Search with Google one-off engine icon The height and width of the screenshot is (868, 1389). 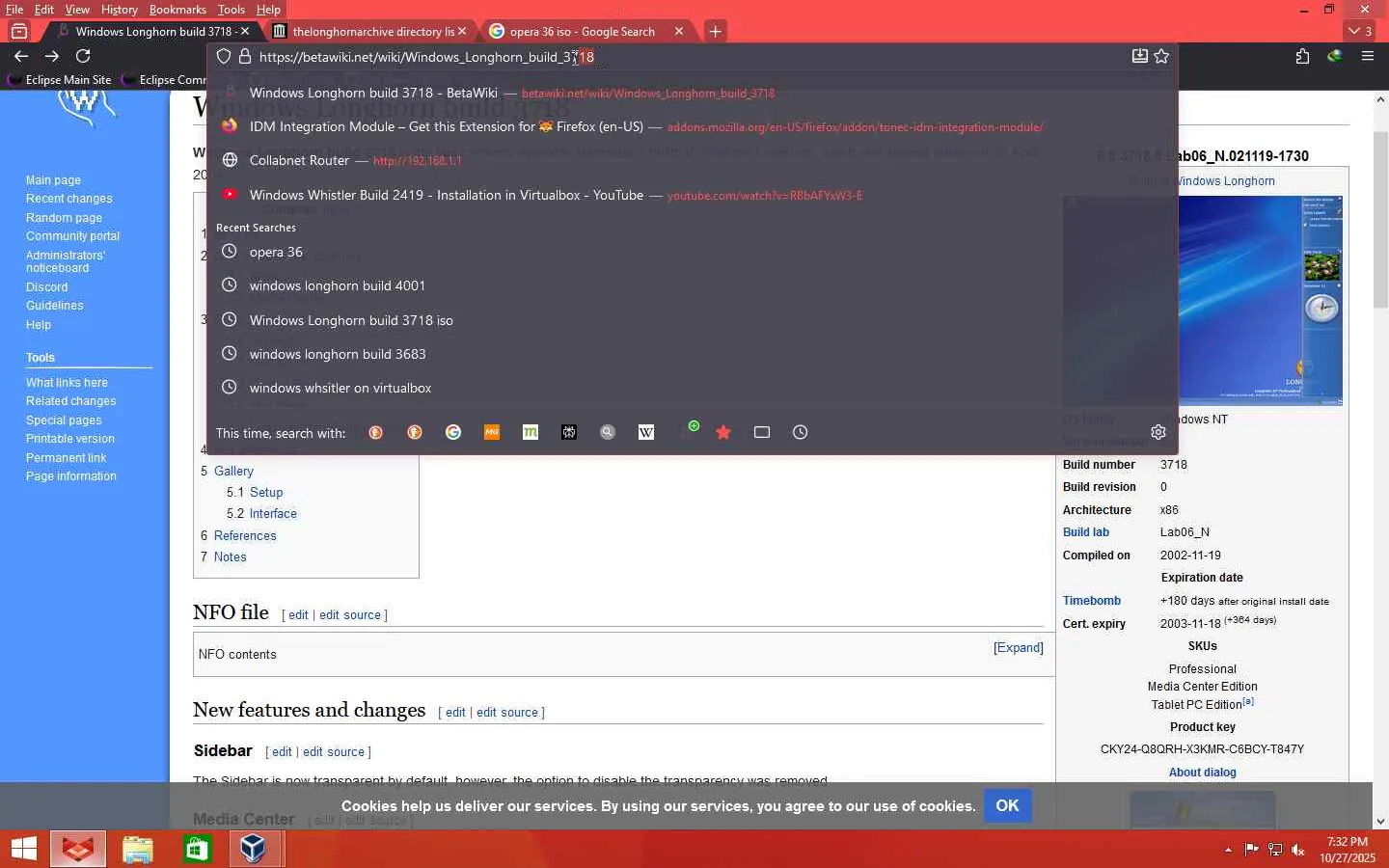[453, 432]
